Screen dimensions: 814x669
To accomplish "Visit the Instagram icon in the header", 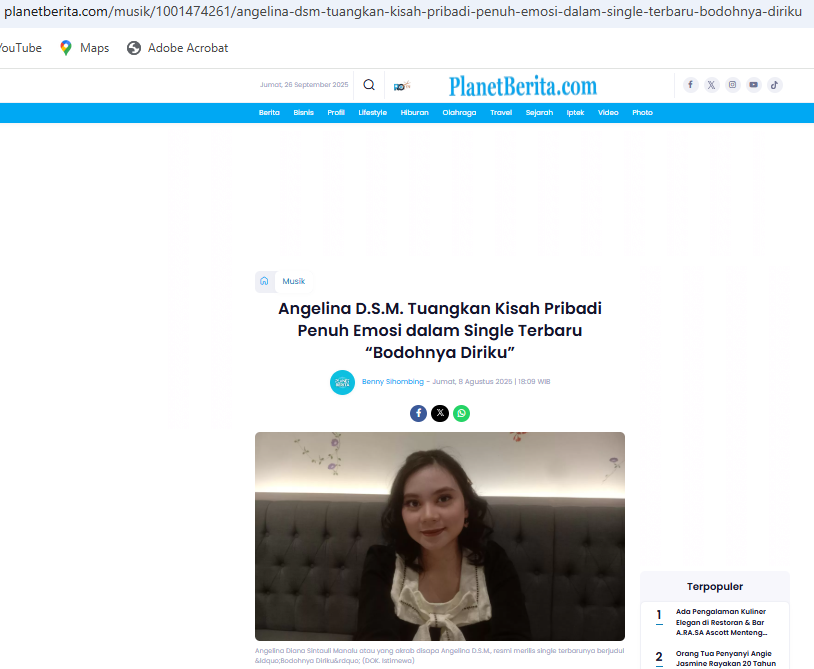I will point(732,85).
